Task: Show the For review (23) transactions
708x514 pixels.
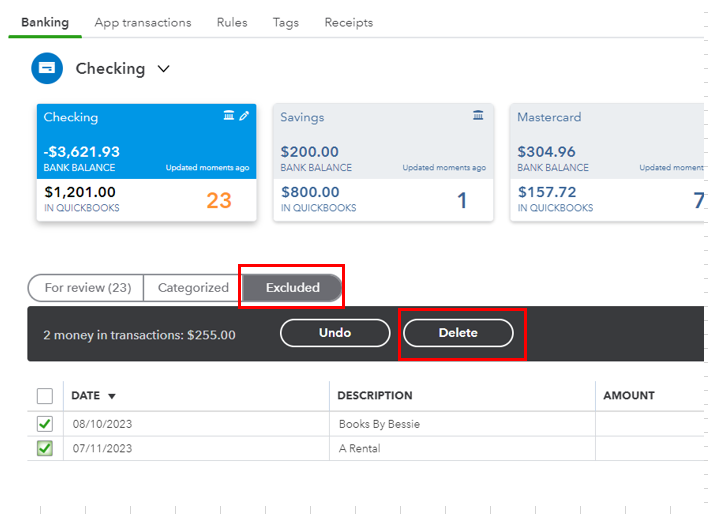Action: [x=88, y=288]
